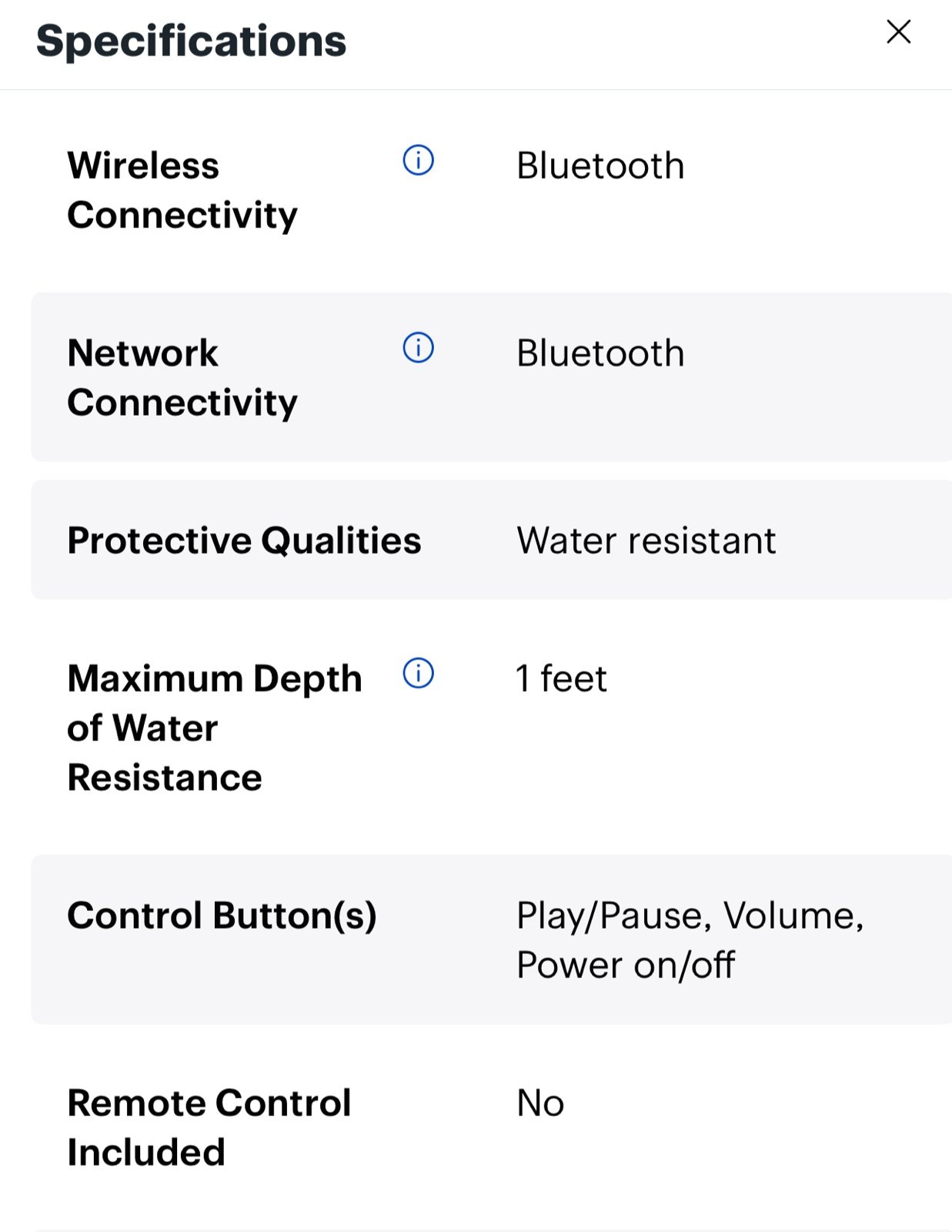Click Bluetooth value beside Wireless Connectivity
This screenshot has height=1232, width=952.
coord(600,166)
